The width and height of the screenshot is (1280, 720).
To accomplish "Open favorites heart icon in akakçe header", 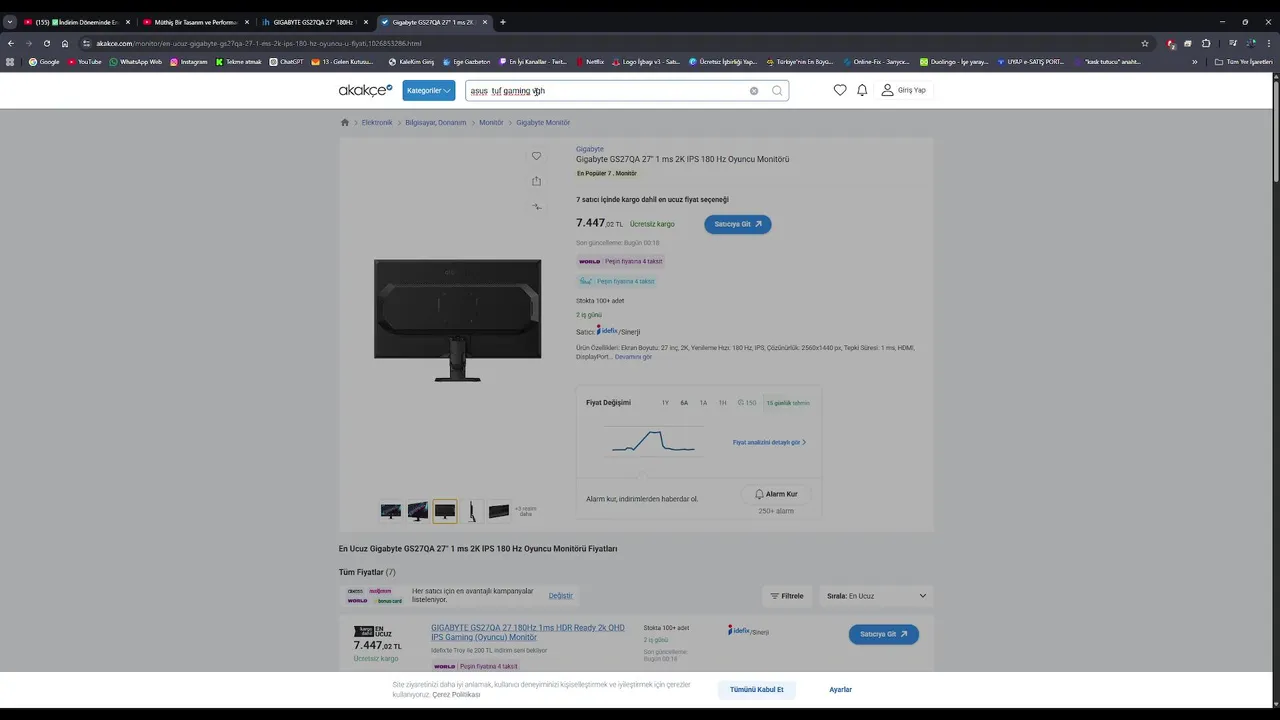I will (840, 90).
